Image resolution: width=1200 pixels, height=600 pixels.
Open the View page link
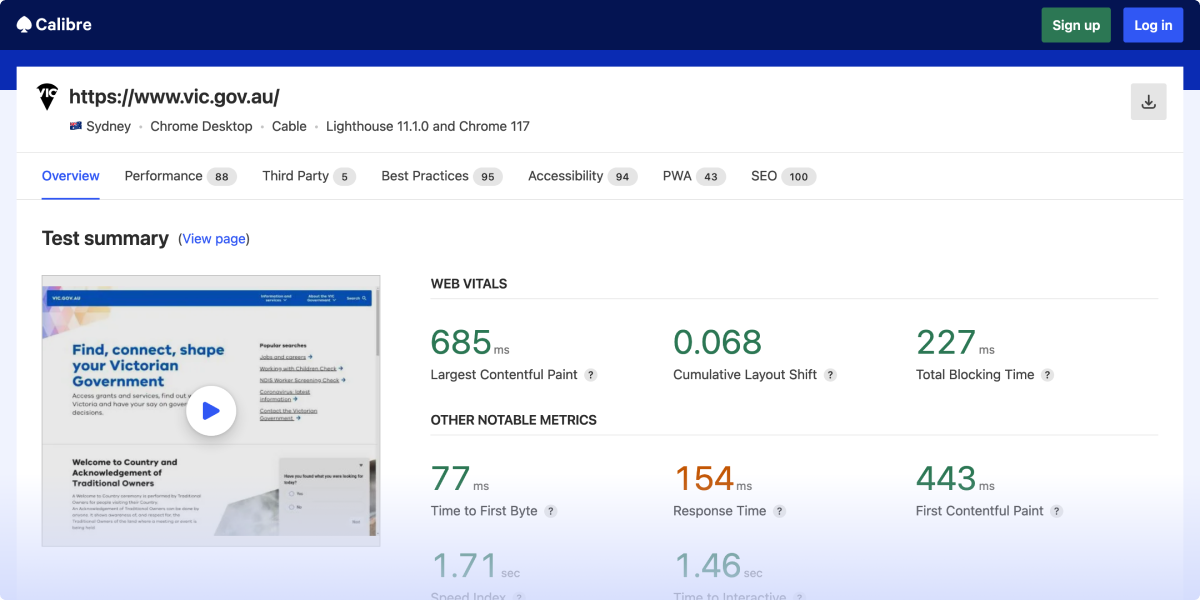(x=213, y=238)
